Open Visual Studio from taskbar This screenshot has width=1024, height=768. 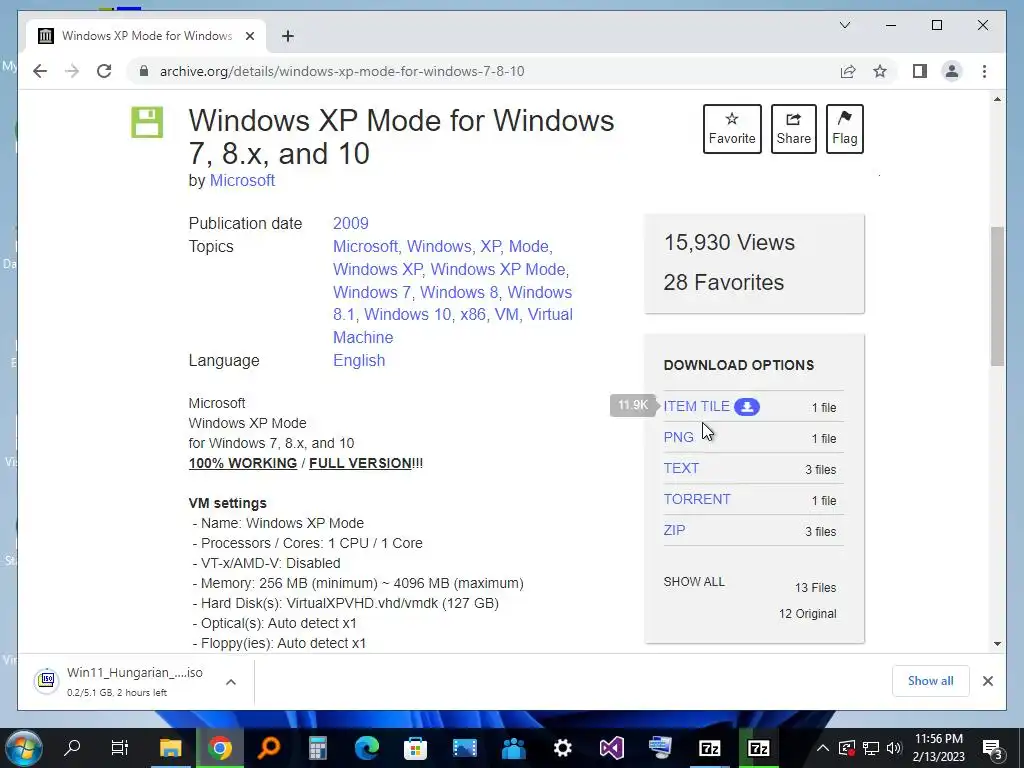click(611, 748)
